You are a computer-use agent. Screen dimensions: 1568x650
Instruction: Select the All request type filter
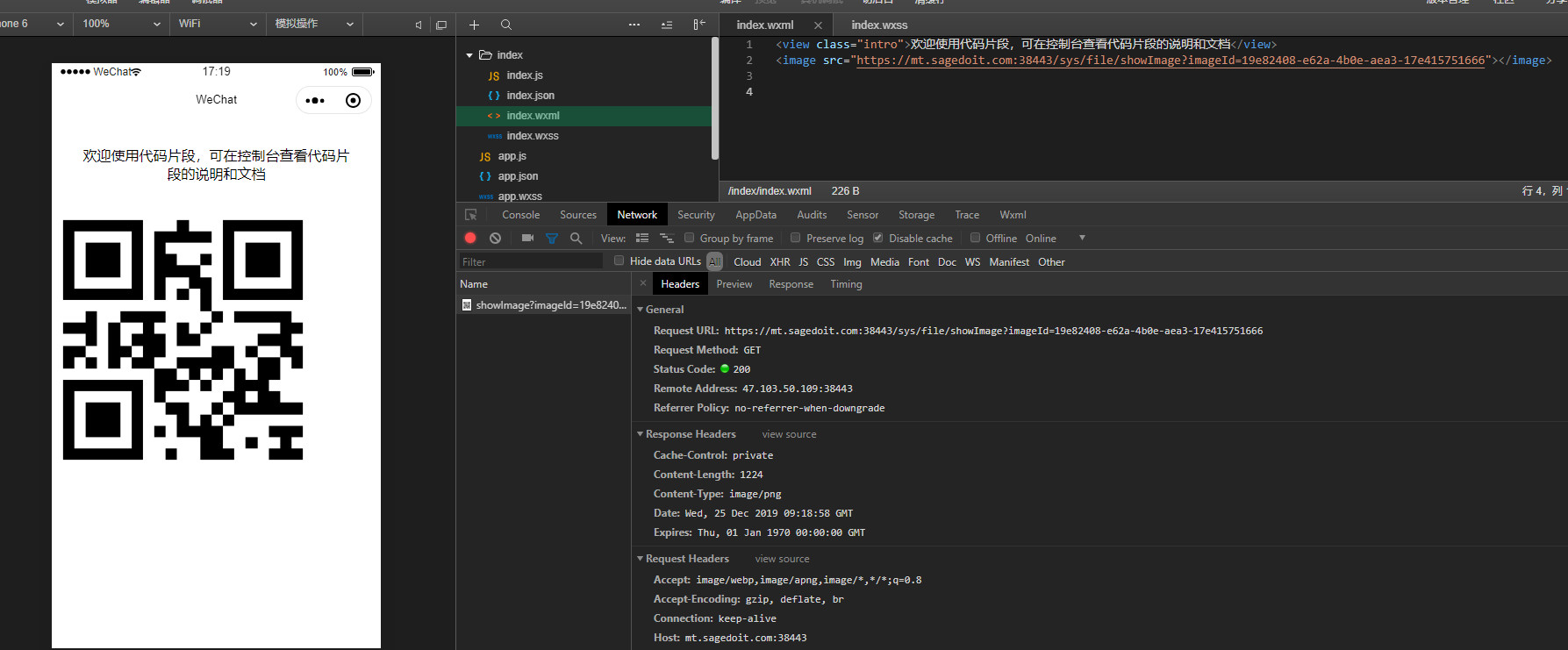[x=715, y=261]
